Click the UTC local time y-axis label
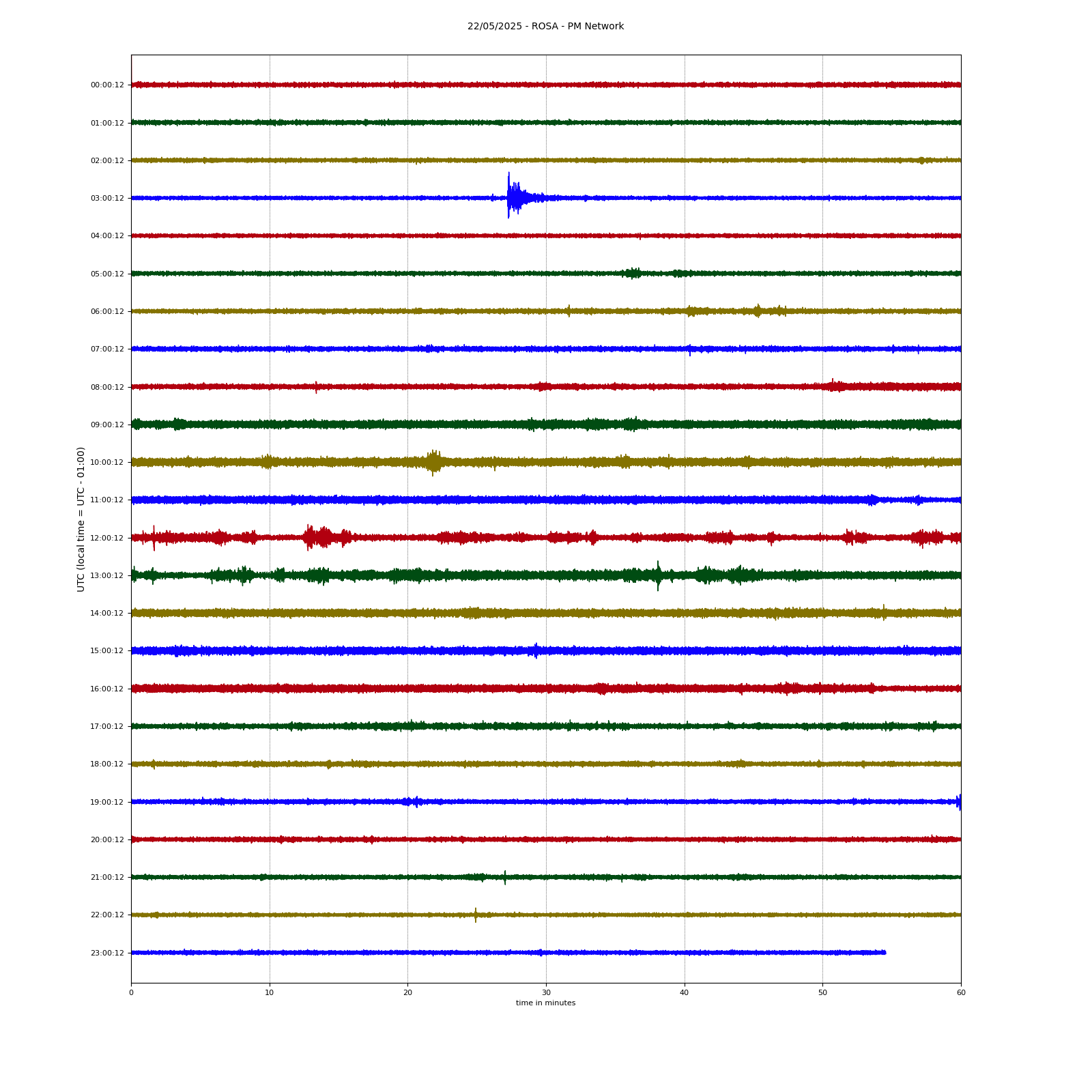1092x1092 pixels. point(81,519)
